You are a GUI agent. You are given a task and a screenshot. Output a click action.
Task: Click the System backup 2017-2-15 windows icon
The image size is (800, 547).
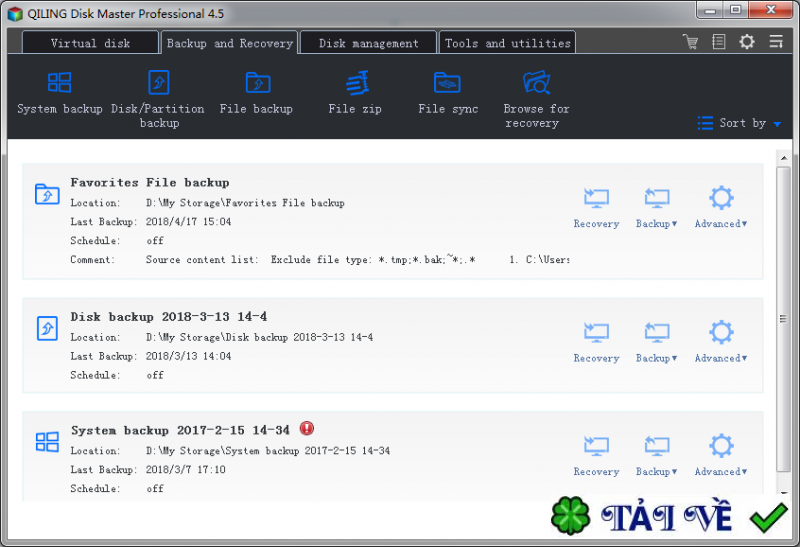[47, 442]
